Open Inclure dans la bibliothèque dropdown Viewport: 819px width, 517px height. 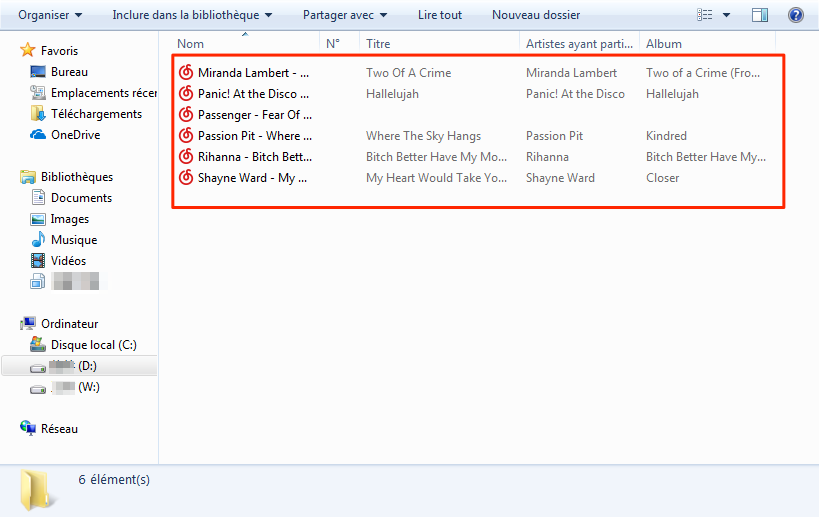(x=192, y=15)
